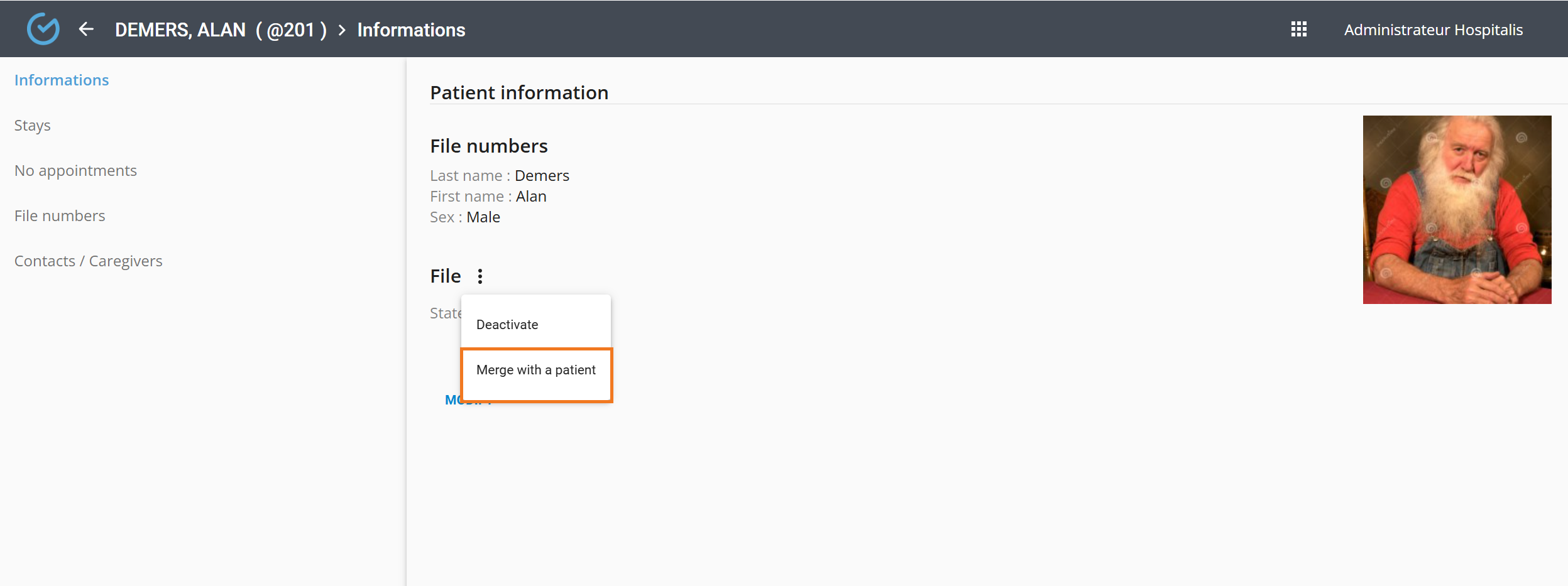Screen dimensions: 1568x586
Task: Go to Contacts / Caregivers
Action: (89, 261)
